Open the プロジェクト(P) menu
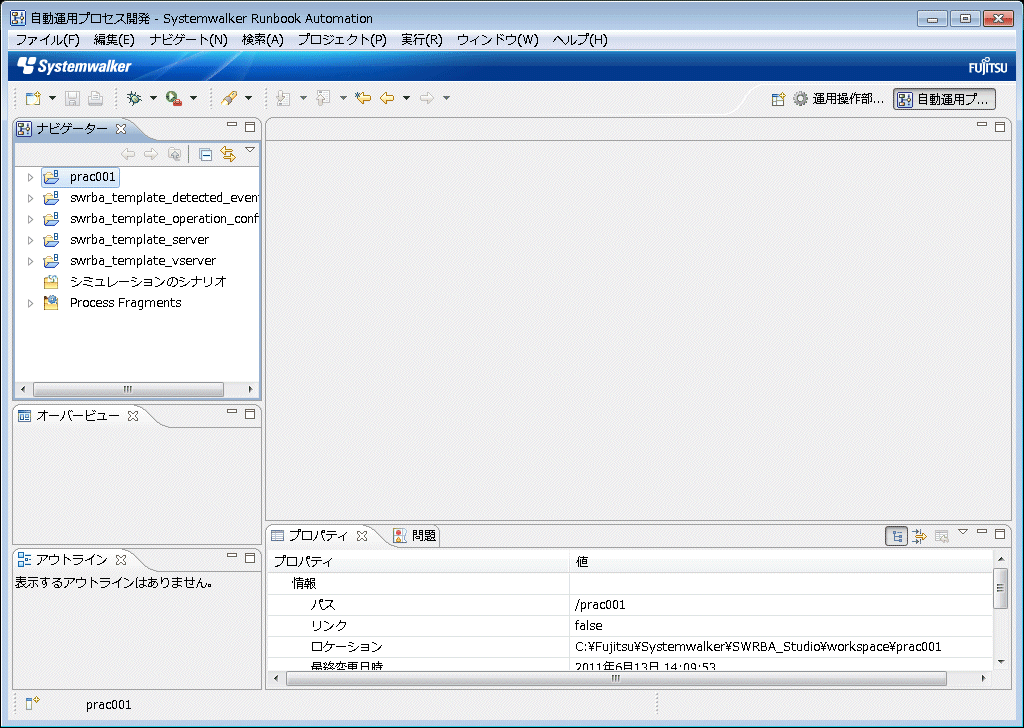 coord(342,40)
